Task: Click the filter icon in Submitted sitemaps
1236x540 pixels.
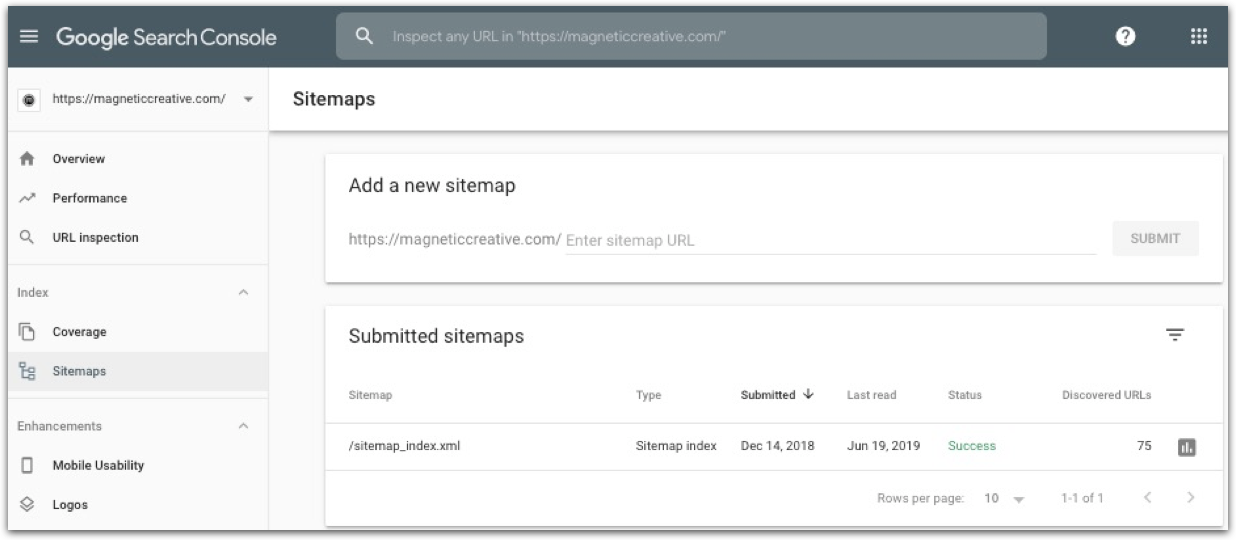Action: [1175, 335]
